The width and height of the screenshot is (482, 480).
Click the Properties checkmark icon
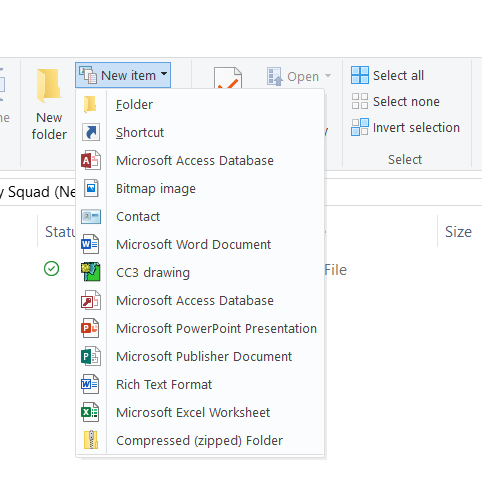pos(228,78)
